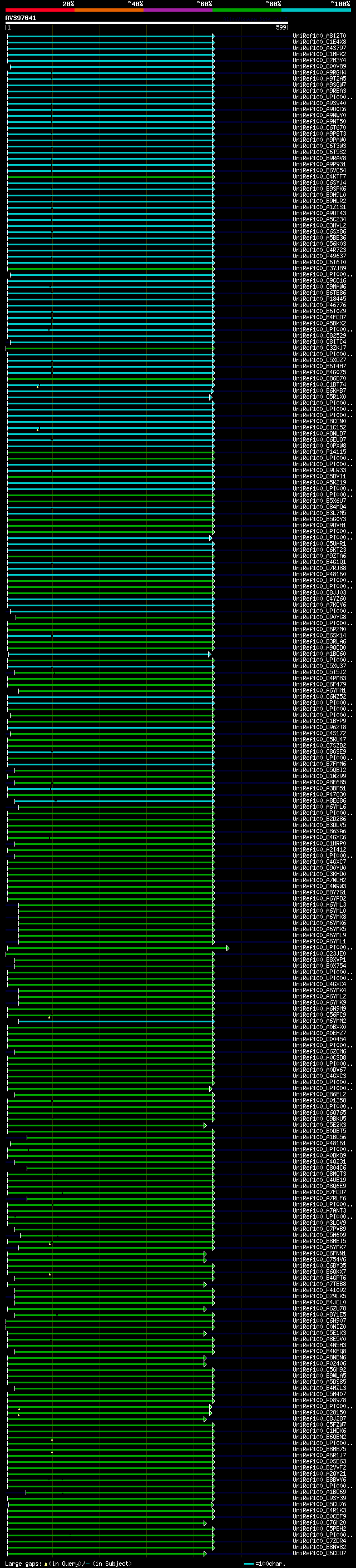Click the purple ~60% identity color segment

[179, 11]
